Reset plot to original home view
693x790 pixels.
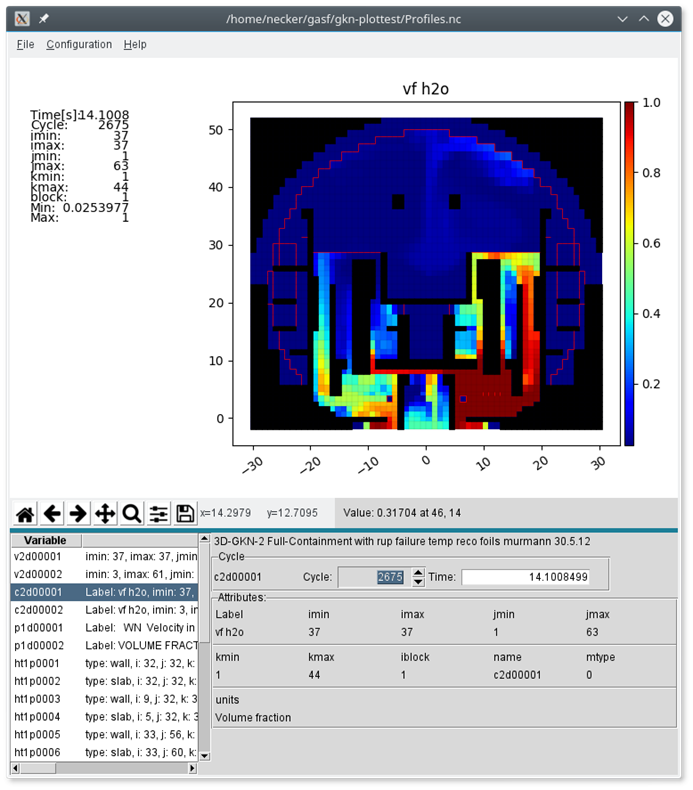25,513
